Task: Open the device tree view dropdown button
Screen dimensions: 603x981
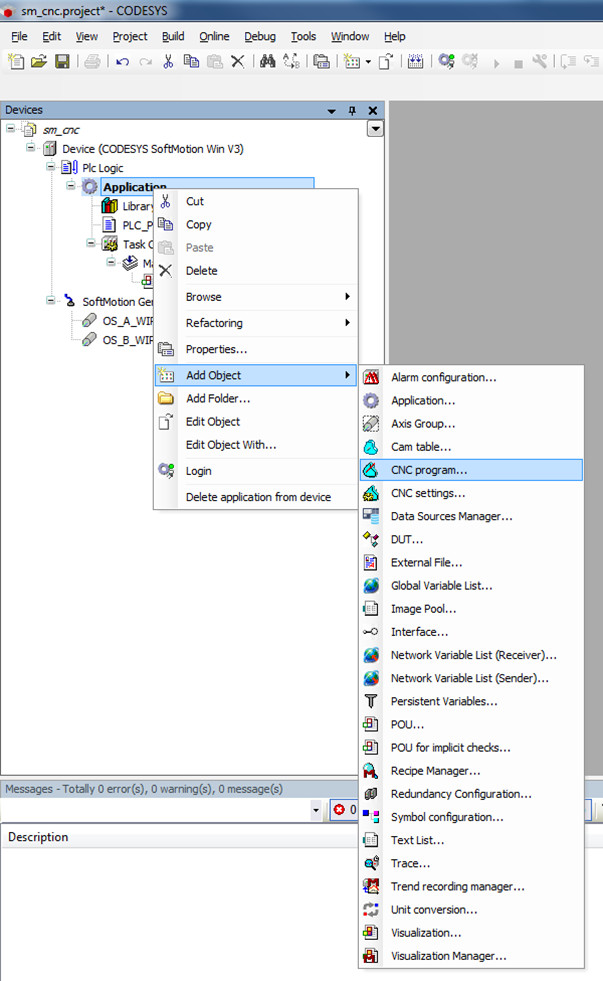Action: 375,129
